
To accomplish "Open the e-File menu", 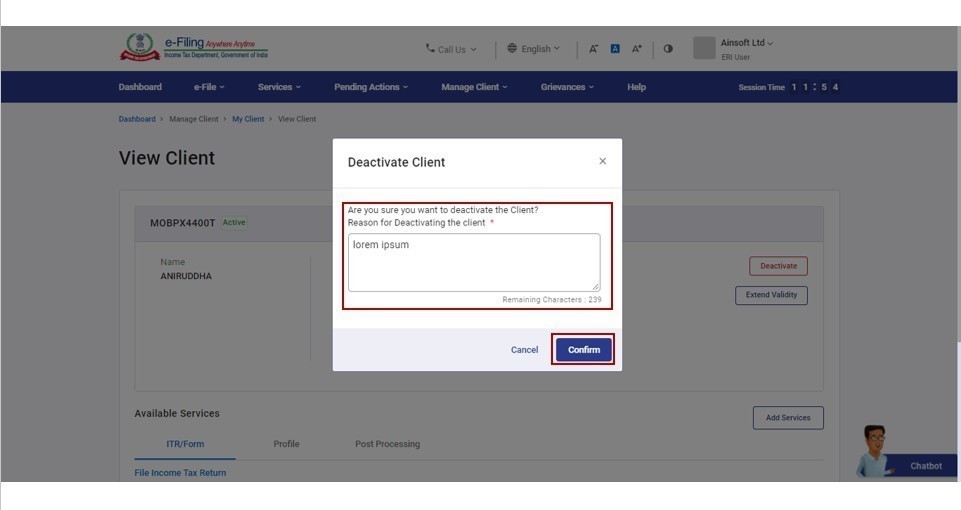I will coord(209,87).
